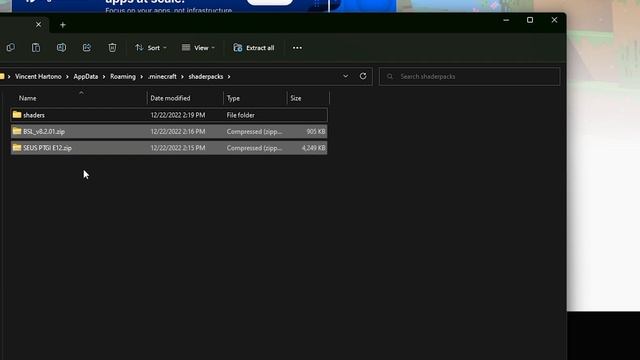640x360 pixels.
Task: Open the View dropdown menu
Action: [x=198, y=48]
